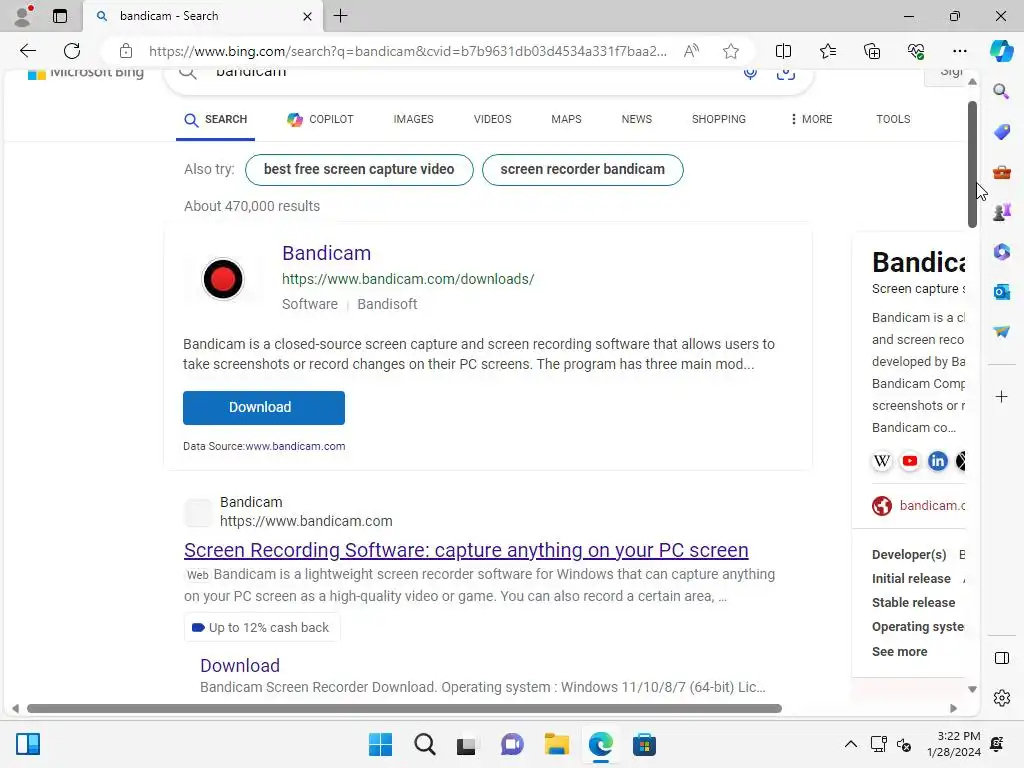Search using an image camera icon

tap(786, 73)
